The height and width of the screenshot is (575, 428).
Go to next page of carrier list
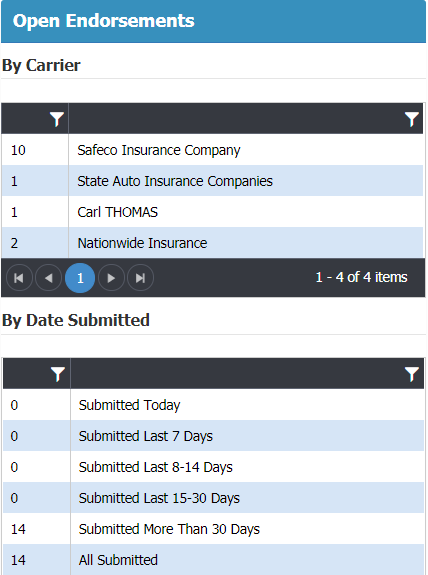pyautogui.click(x=111, y=278)
